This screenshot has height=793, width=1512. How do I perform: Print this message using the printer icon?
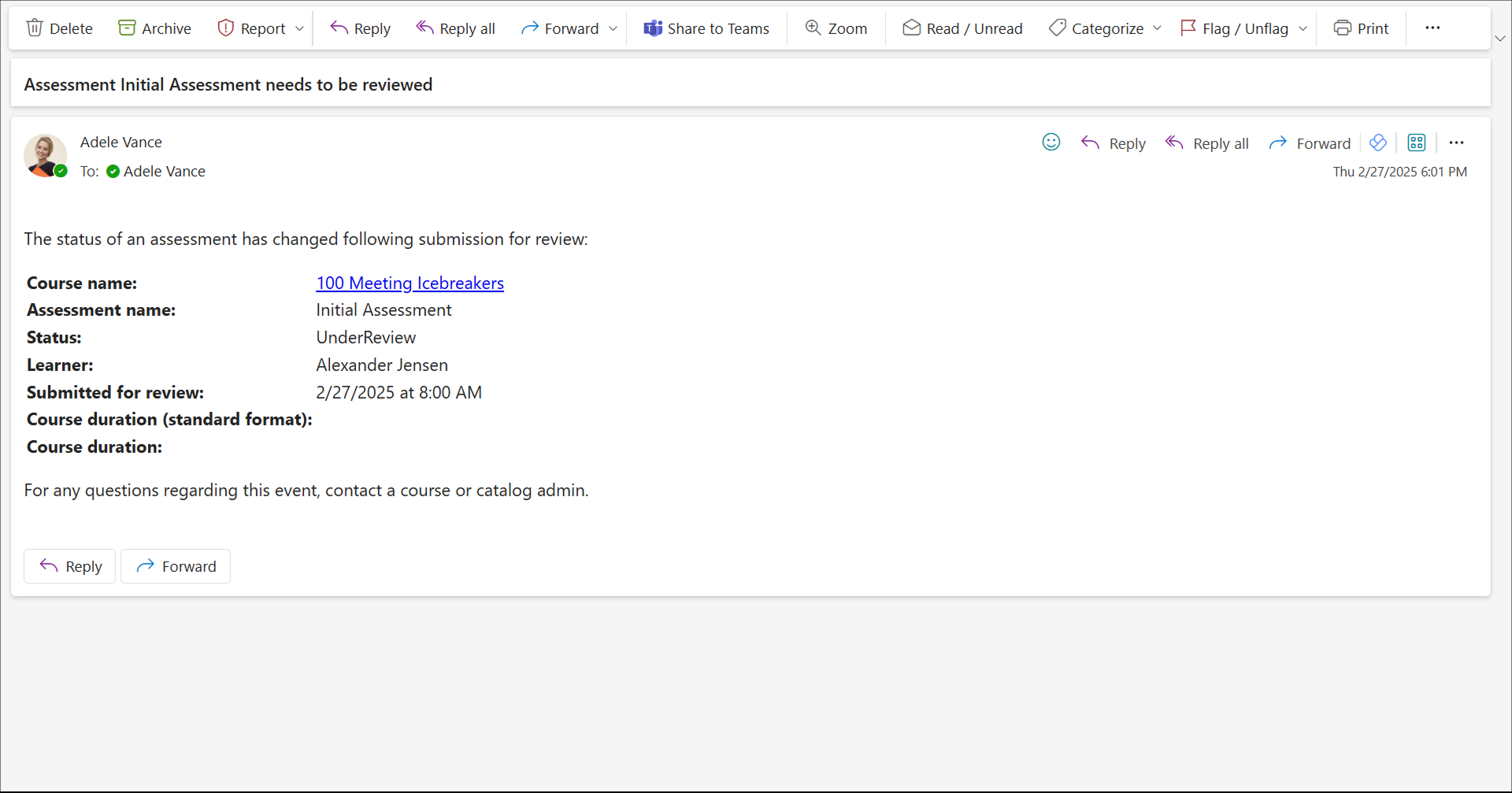click(1342, 28)
